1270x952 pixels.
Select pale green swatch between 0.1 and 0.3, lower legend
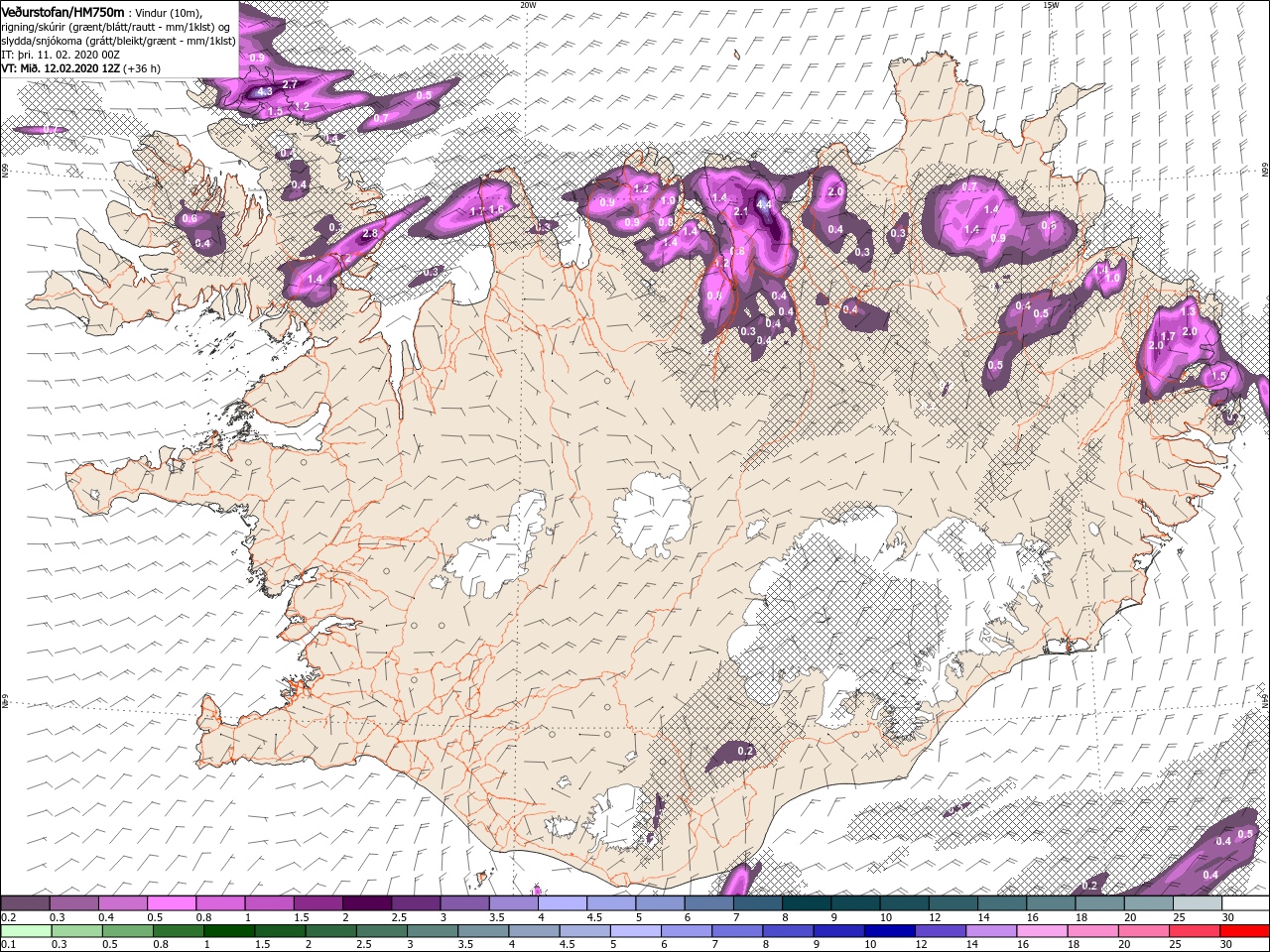(27, 930)
